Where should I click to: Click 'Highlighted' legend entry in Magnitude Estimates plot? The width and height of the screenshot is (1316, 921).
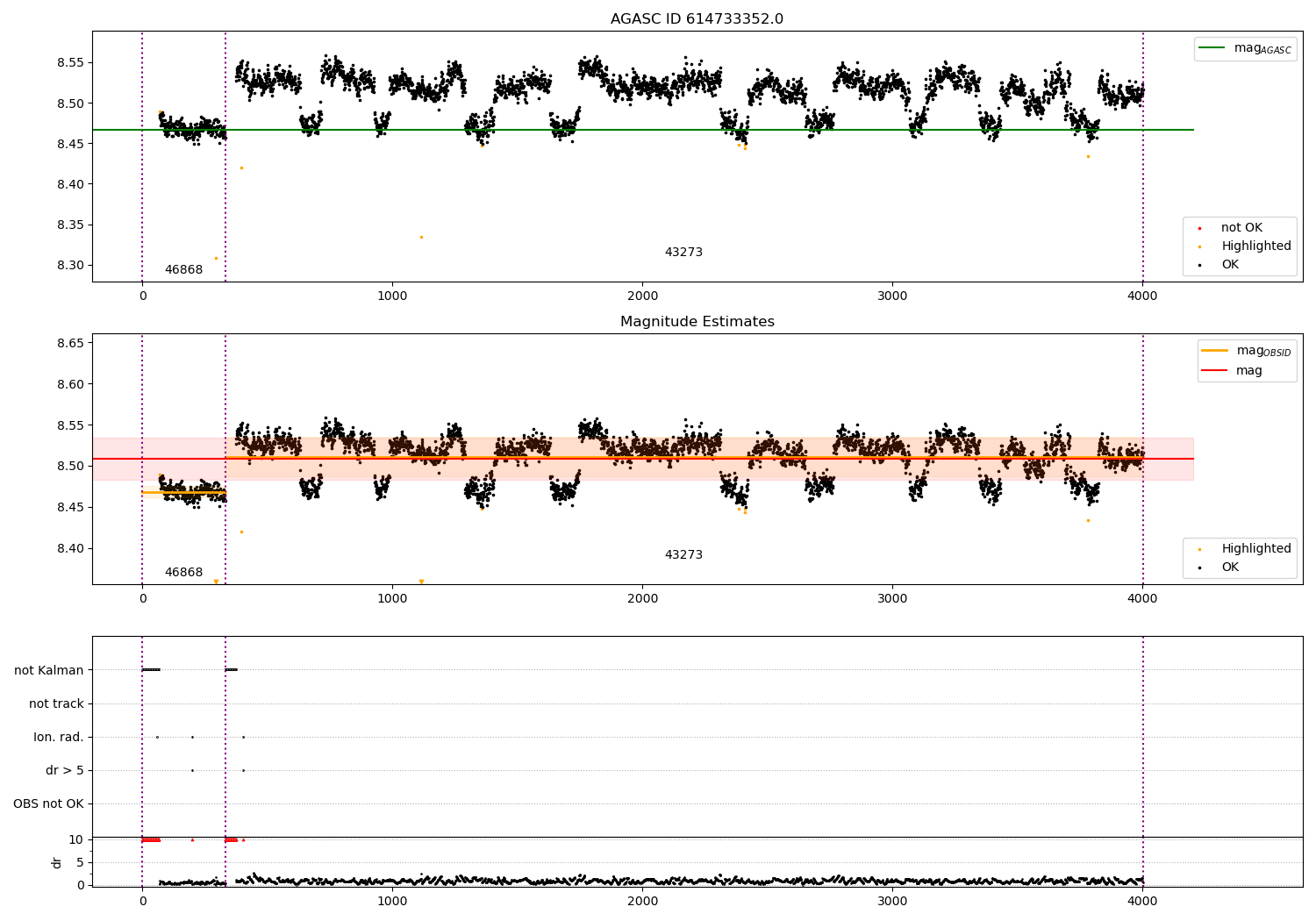(1256, 549)
